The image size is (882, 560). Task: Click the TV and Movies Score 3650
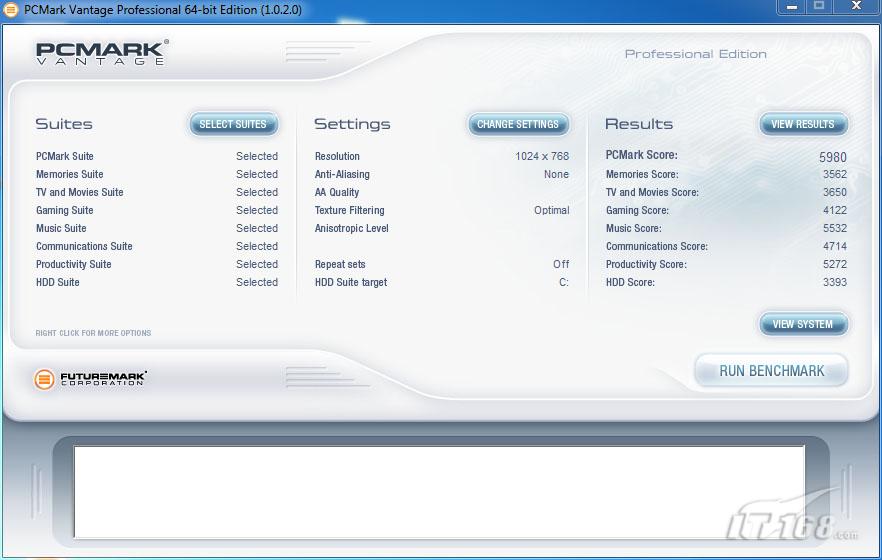coord(835,192)
